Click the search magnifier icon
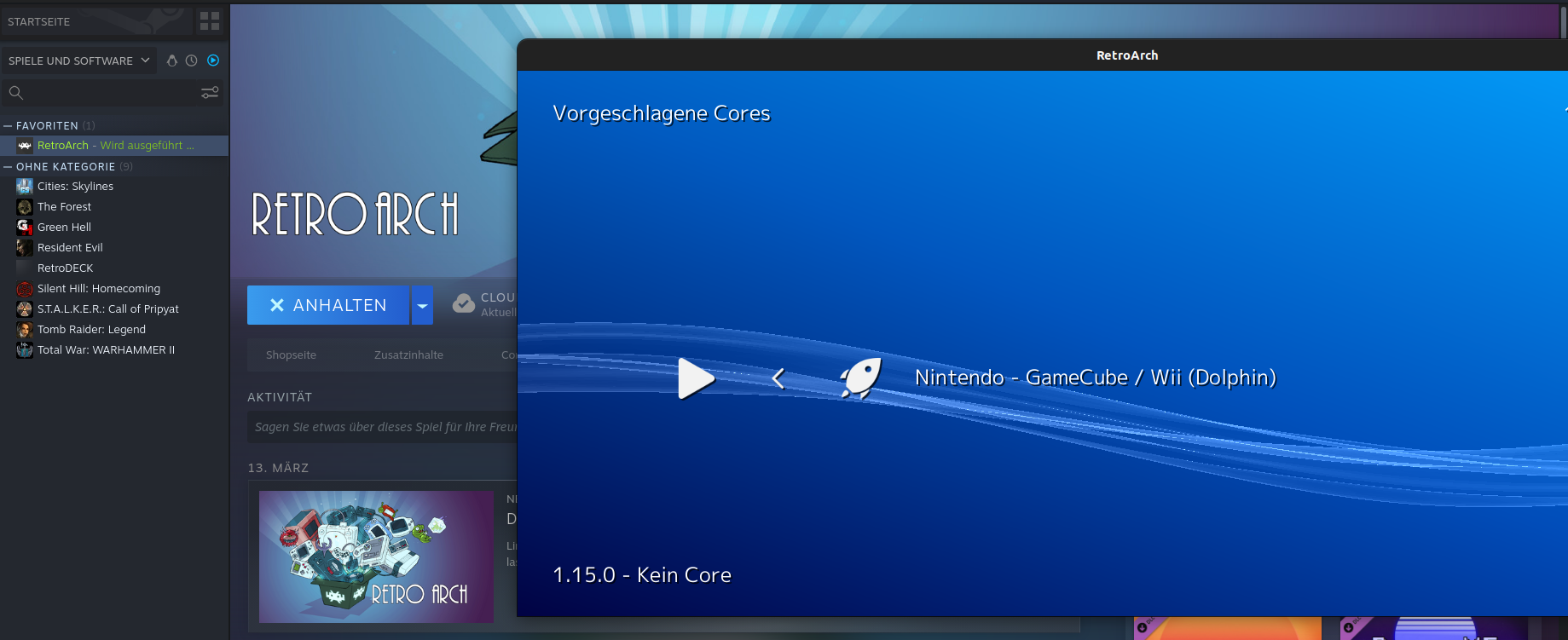The image size is (1568, 640). 16,92
